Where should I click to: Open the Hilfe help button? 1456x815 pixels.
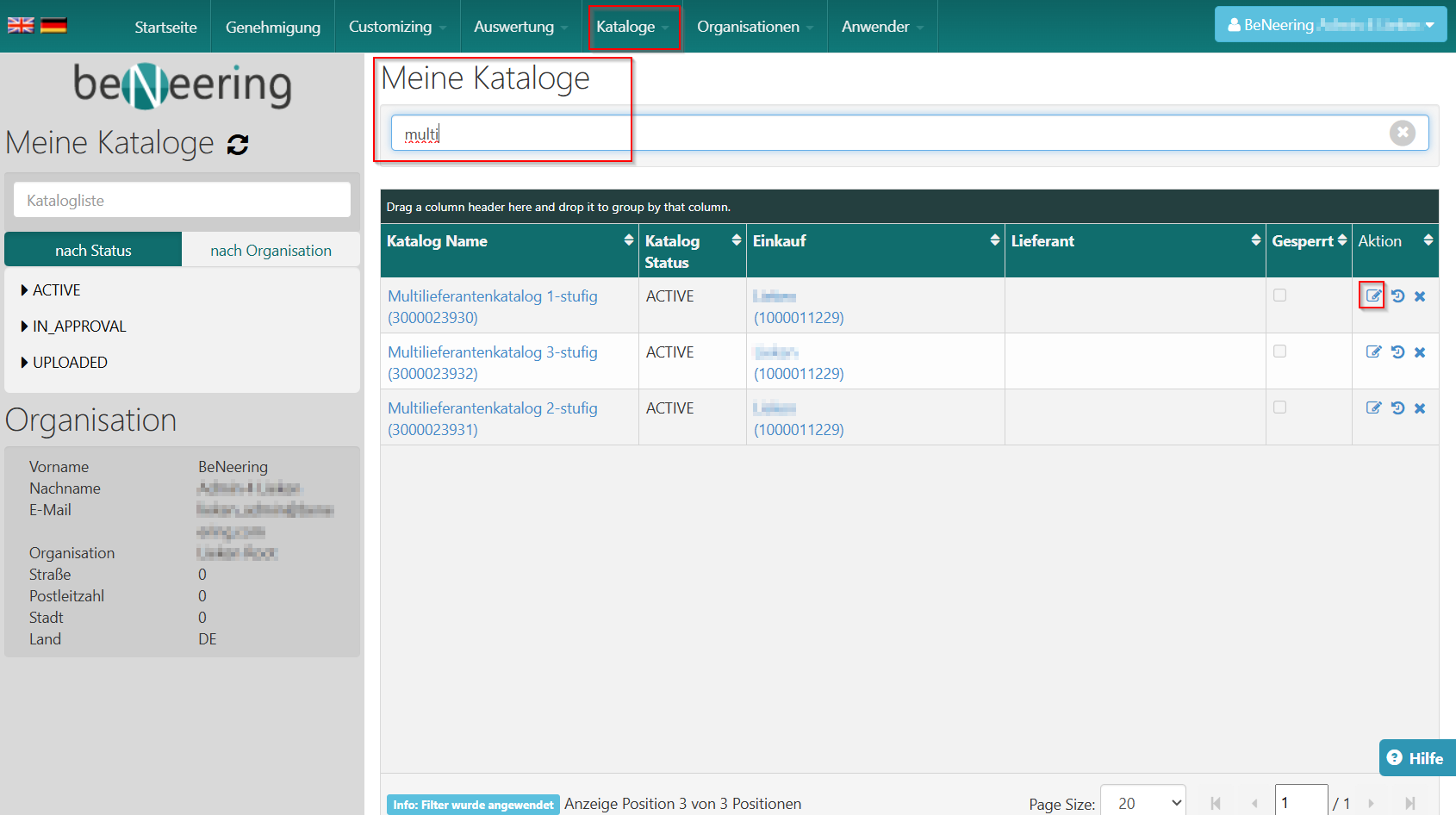(1416, 758)
